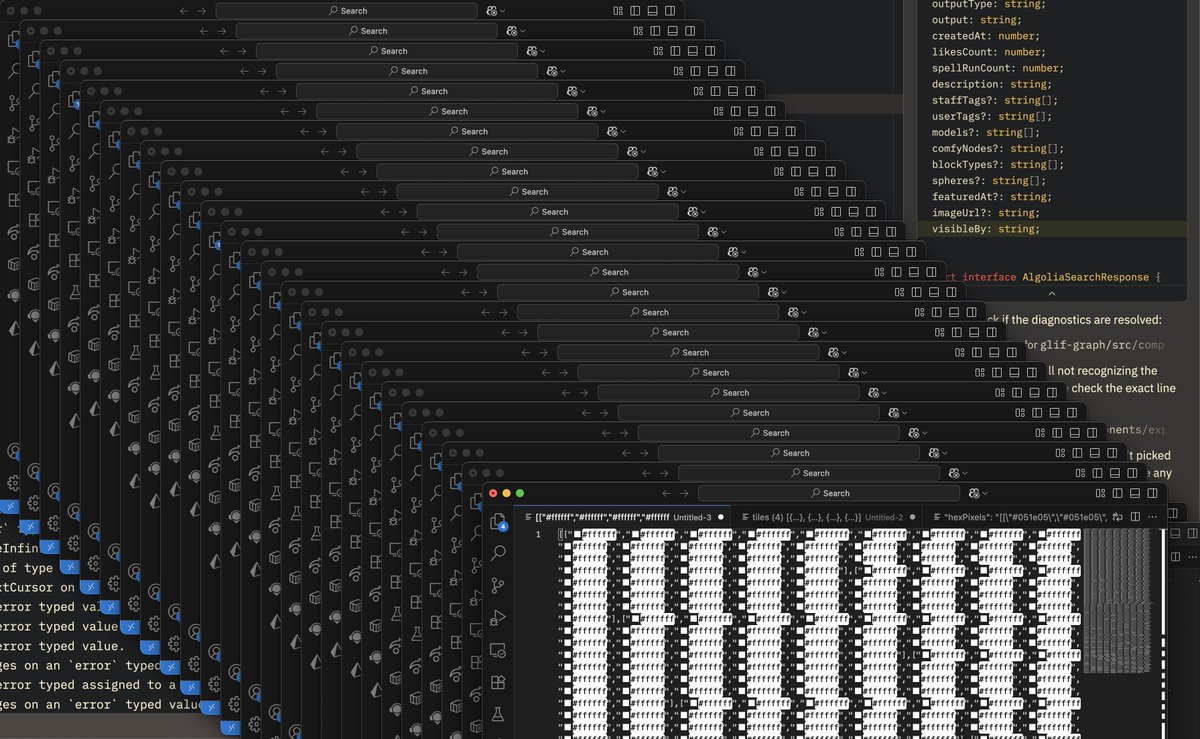Image resolution: width=1200 pixels, height=739 pixels.
Task: Split the editor in the front window
Action: [x=1135, y=517]
